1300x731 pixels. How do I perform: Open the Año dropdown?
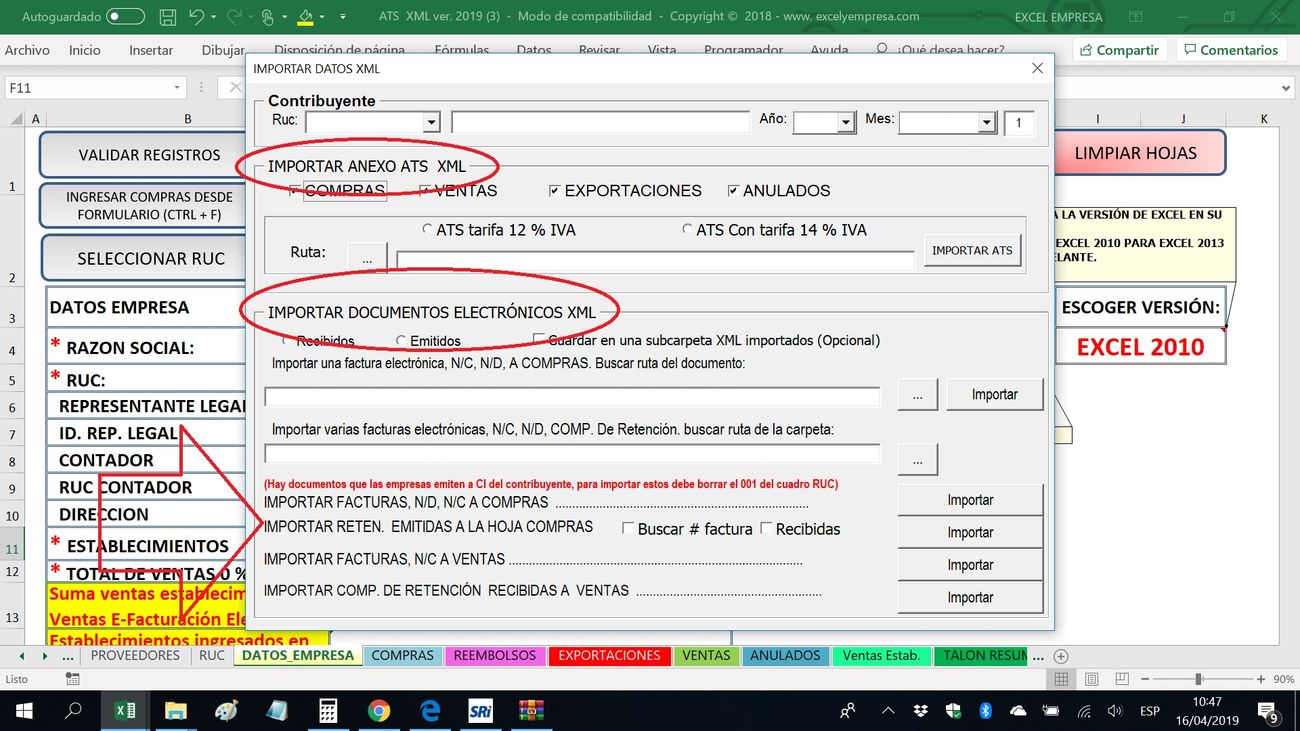coord(846,122)
